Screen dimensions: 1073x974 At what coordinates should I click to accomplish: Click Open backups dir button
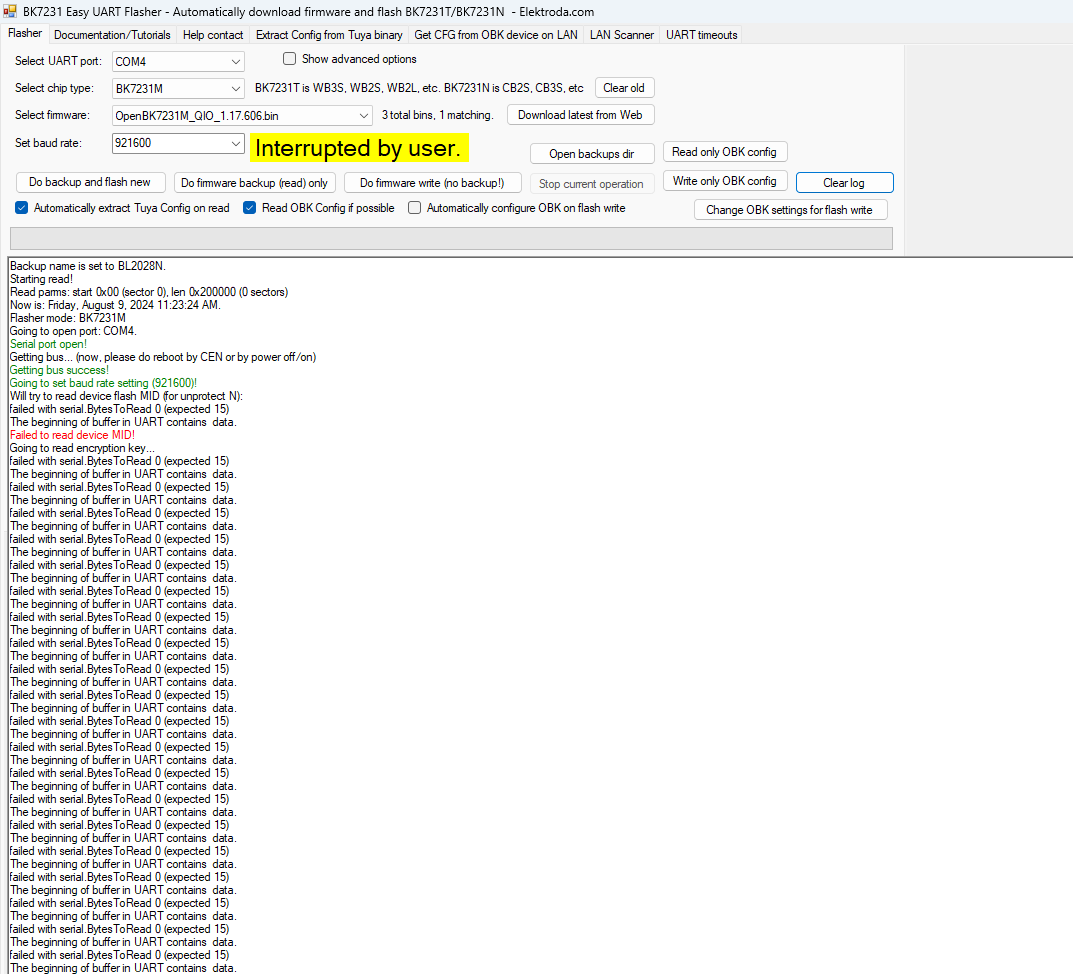[x=592, y=154]
